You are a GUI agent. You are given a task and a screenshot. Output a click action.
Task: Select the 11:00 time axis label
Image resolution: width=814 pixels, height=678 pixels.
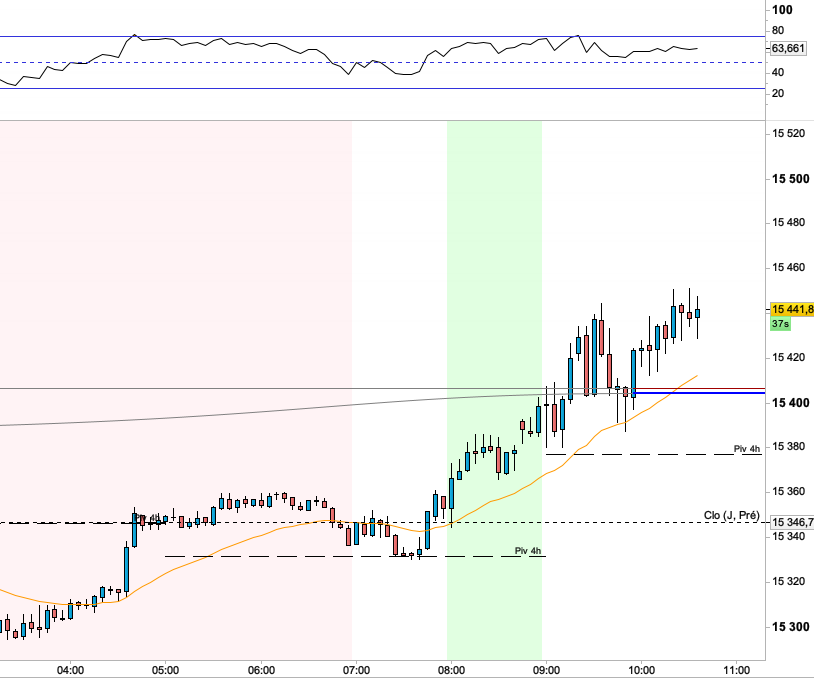(x=737, y=670)
